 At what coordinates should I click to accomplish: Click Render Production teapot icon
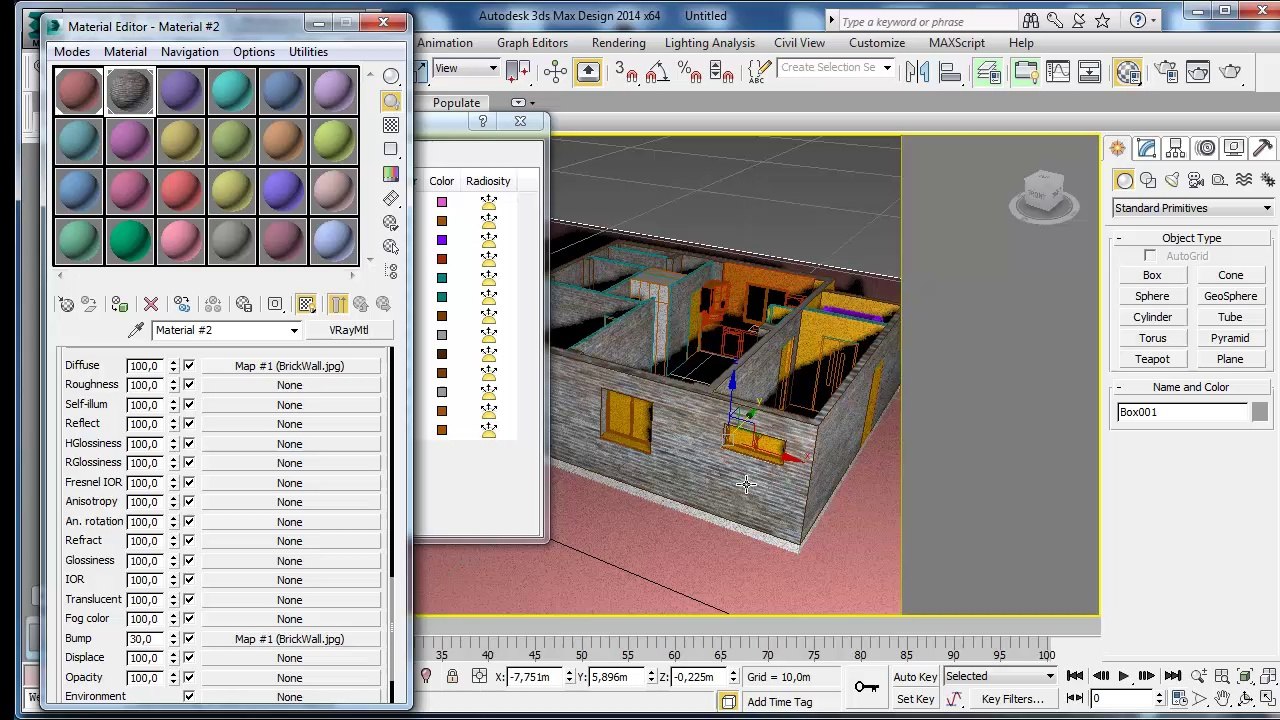tap(1230, 71)
